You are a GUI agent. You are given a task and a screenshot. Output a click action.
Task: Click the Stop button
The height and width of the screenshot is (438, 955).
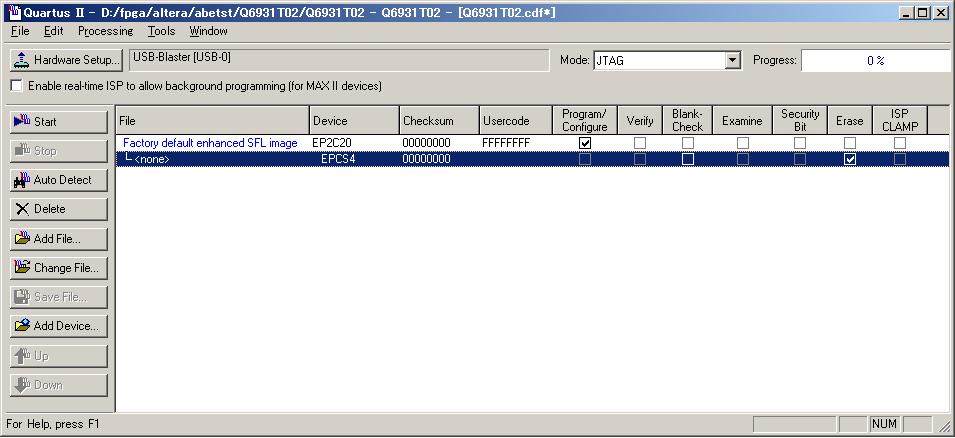pyautogui.click(x=58, y=151)
